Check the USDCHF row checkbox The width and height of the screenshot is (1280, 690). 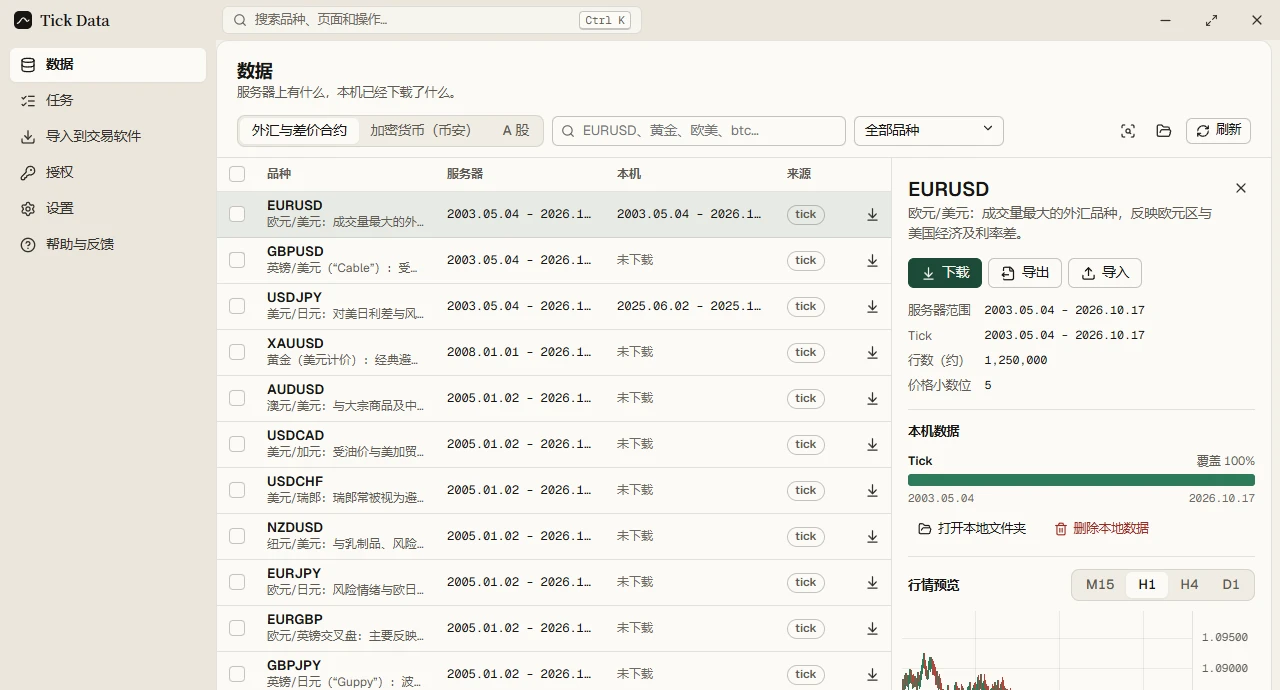(x=237, y=490)
